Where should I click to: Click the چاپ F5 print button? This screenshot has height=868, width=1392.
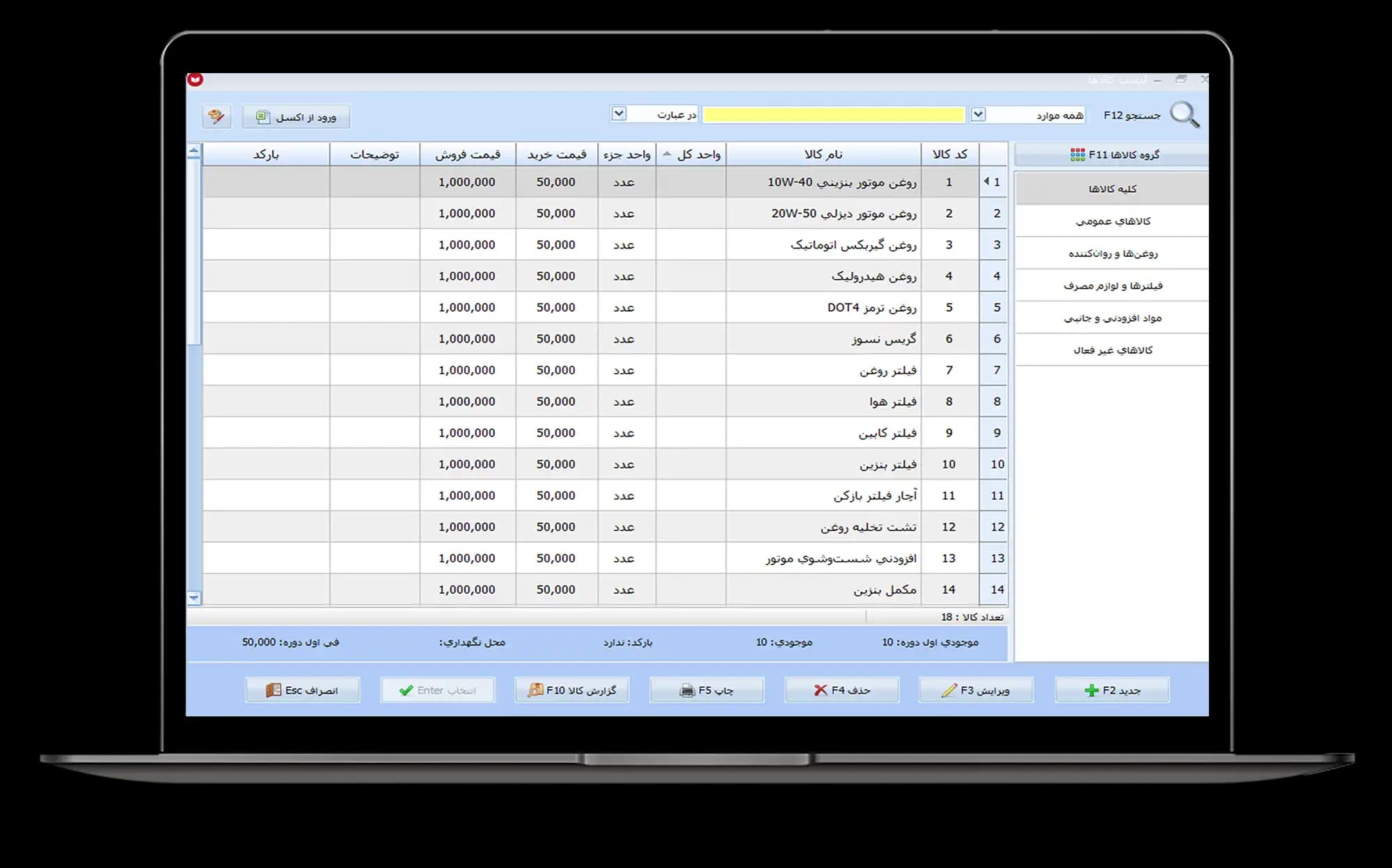[x=706, y=690]
